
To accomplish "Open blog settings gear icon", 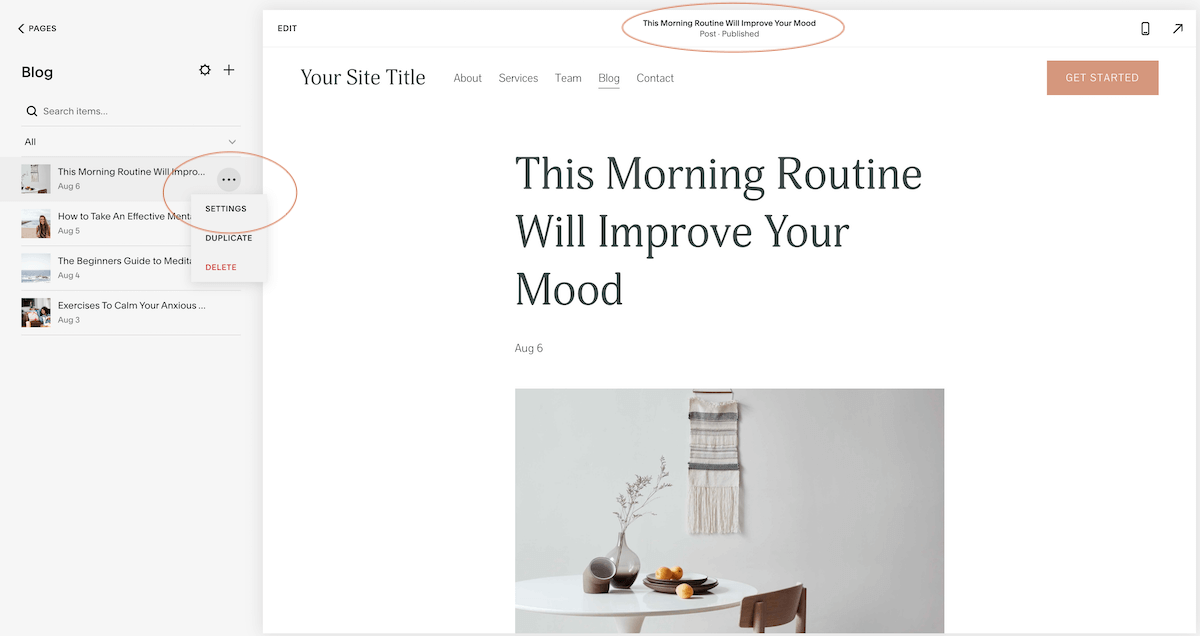I will pyautogui.click(x=205, y=70).
